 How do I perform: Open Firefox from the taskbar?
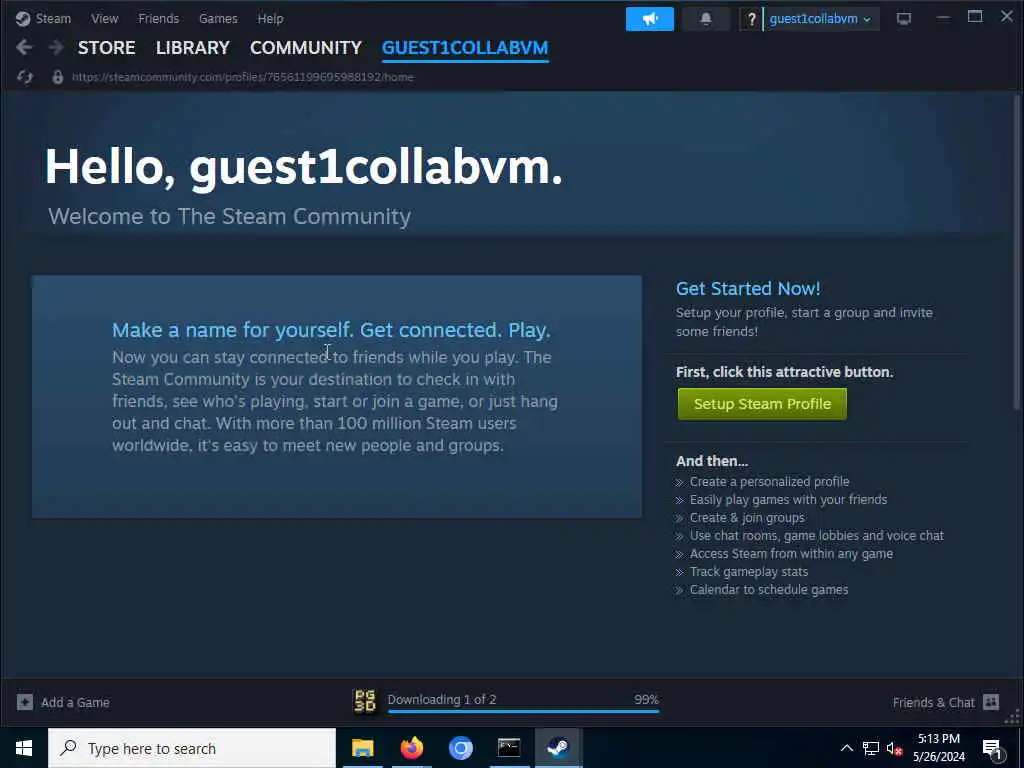(411, 748)
